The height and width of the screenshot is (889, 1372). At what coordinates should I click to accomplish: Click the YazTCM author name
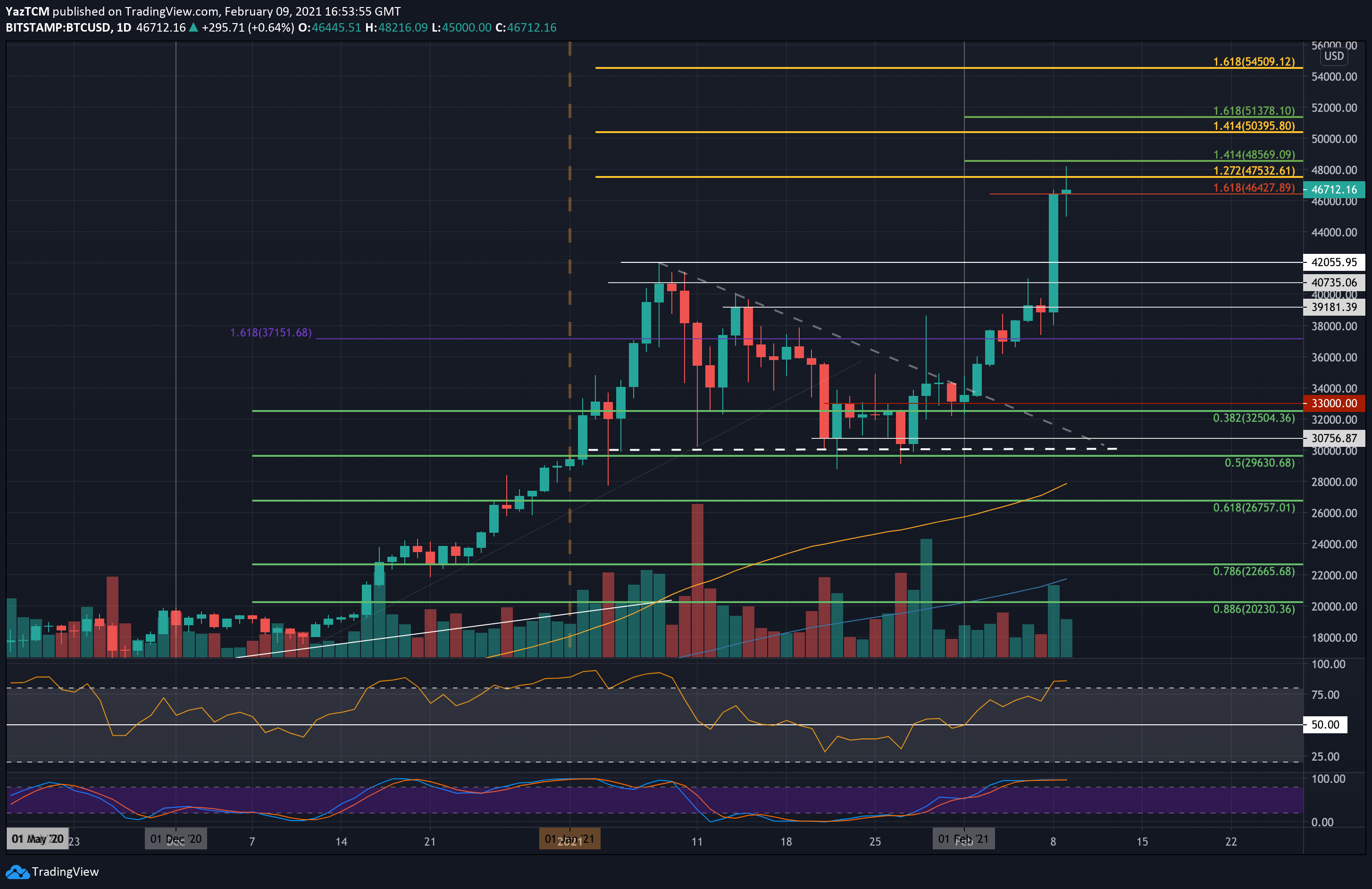tap(27, 11)
